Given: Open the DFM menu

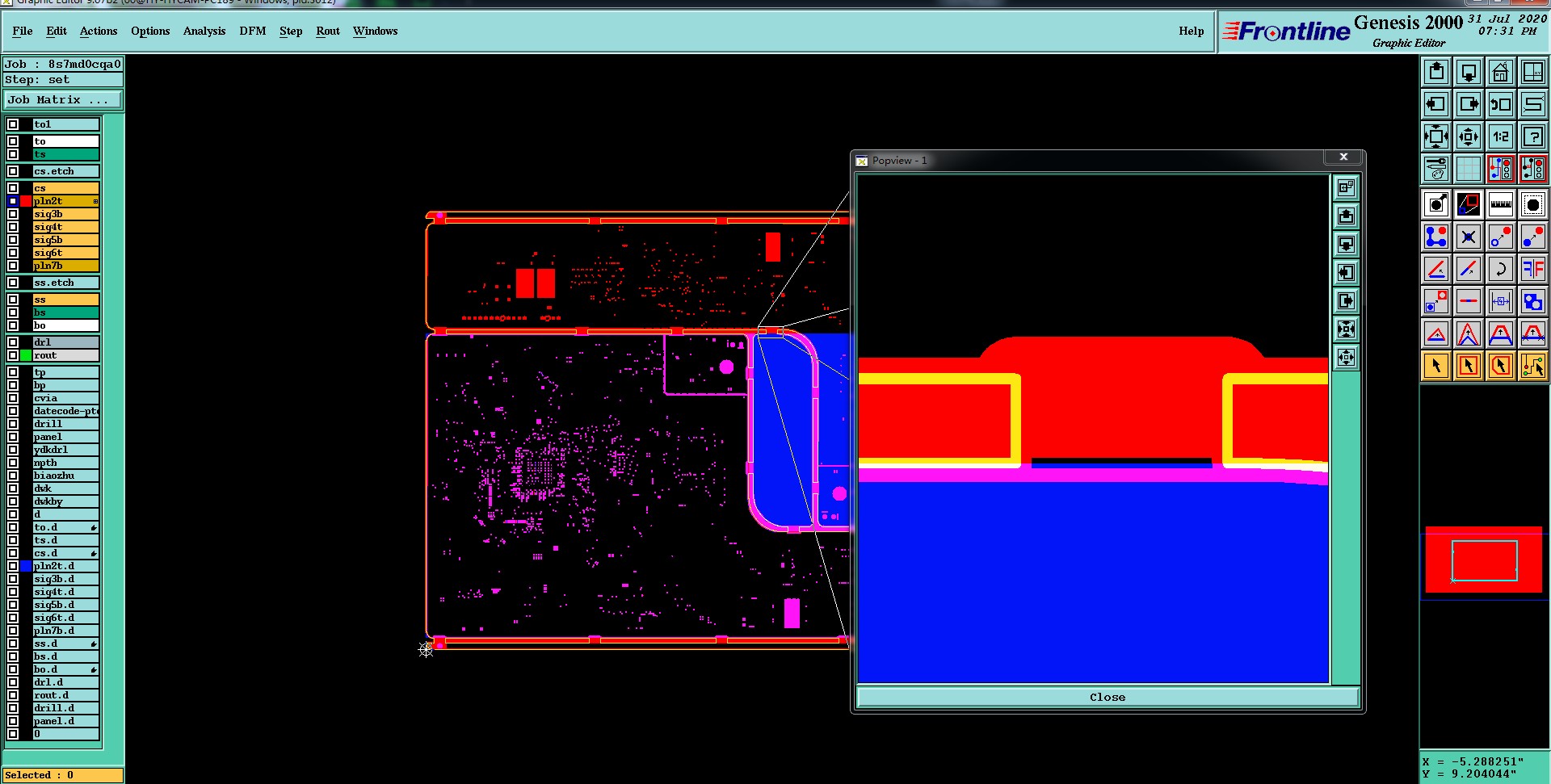Looking at the screenshot, I should click(x=253, y=31).
